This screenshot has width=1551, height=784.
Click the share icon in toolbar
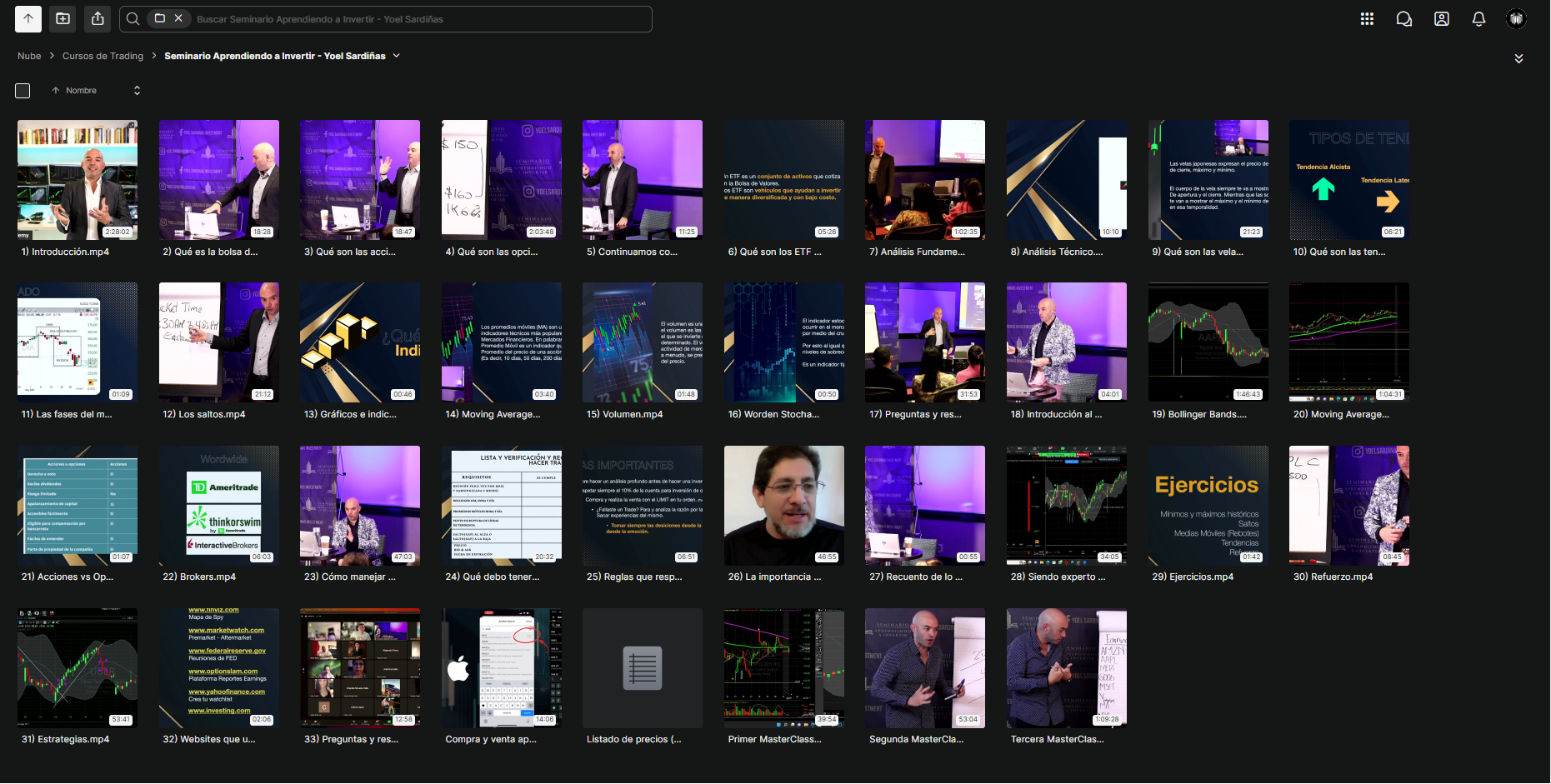pyautogui.click(x=98, y=18)
